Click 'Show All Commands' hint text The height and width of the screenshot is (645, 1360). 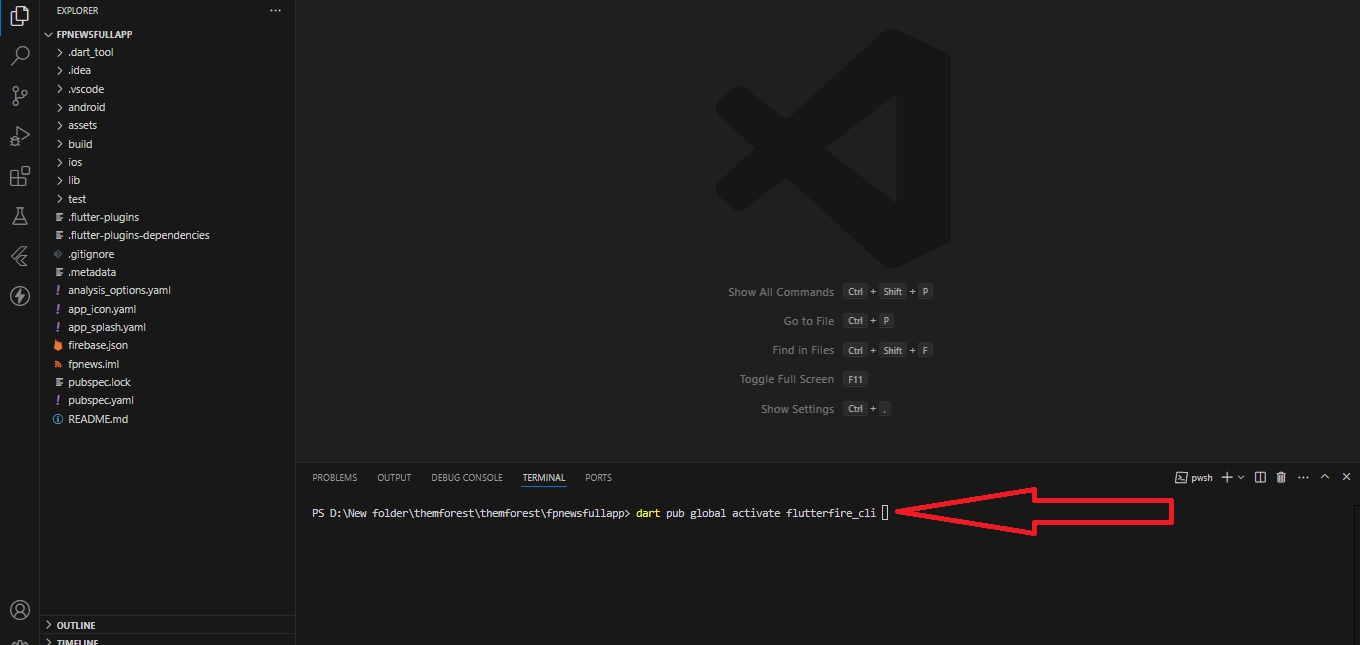781,292
